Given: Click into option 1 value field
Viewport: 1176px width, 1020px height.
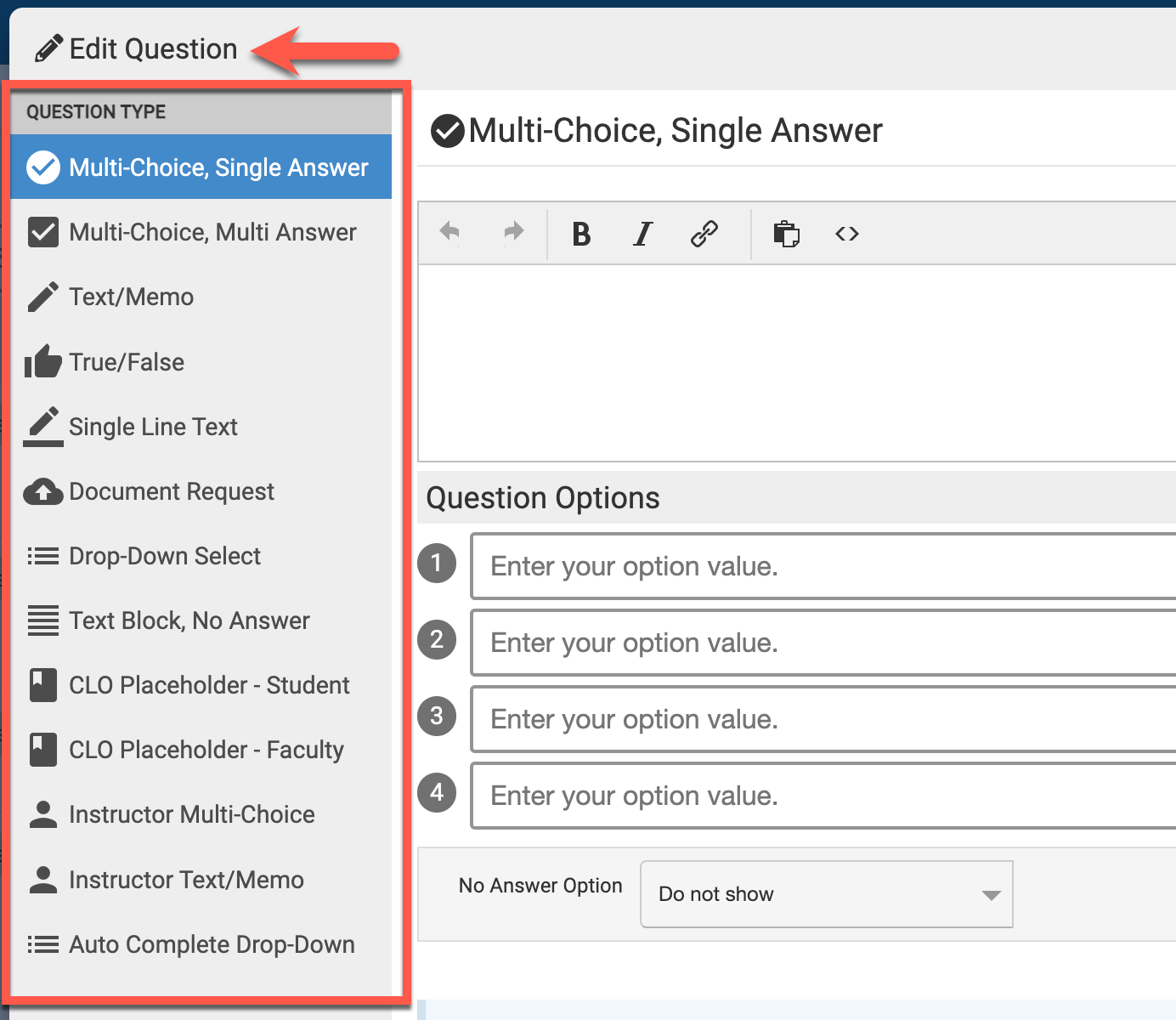Looking at the screenshot, I should [x=823, y=566].
